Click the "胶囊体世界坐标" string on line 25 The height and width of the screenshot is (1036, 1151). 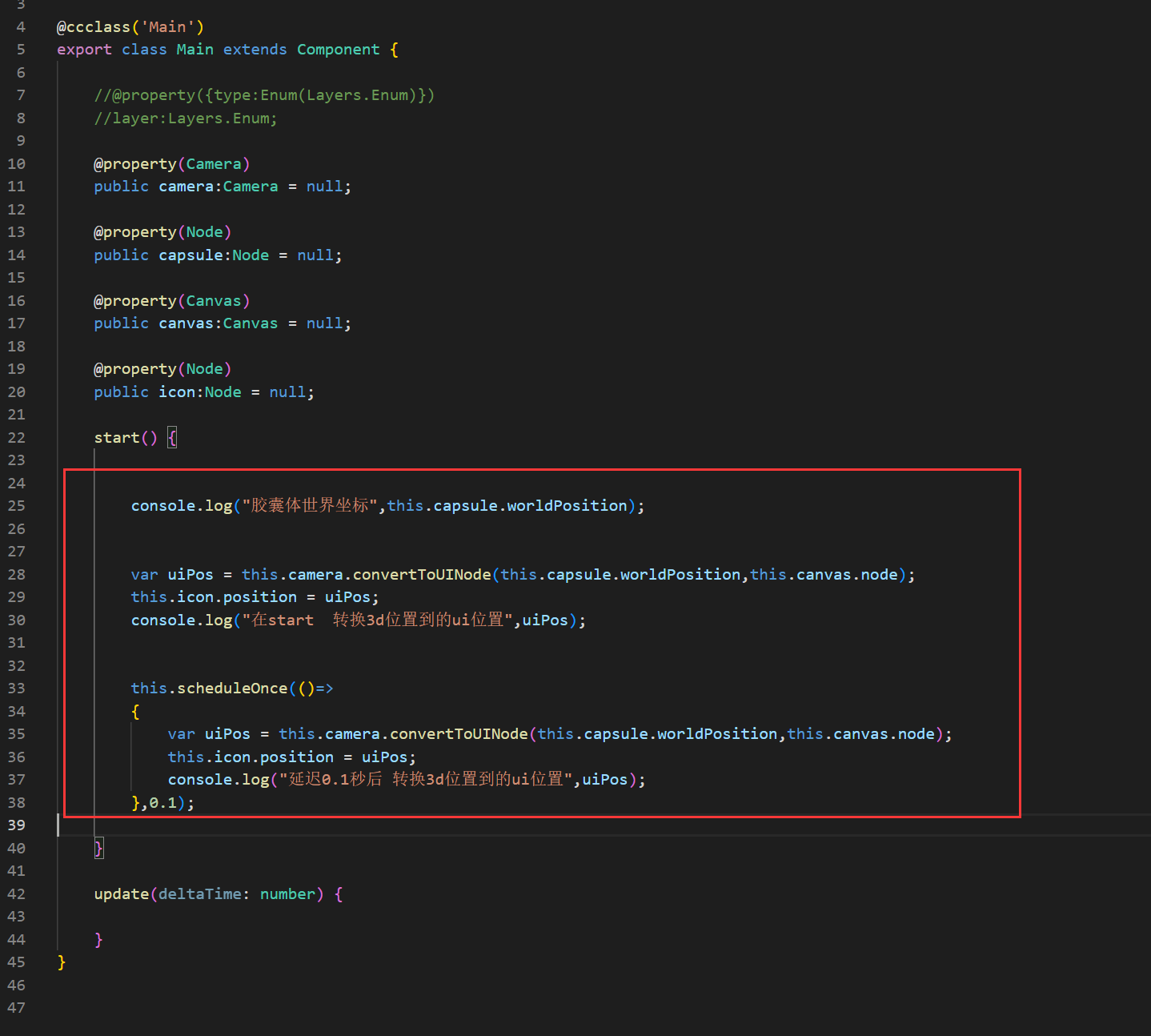click(x=310, y=506)
